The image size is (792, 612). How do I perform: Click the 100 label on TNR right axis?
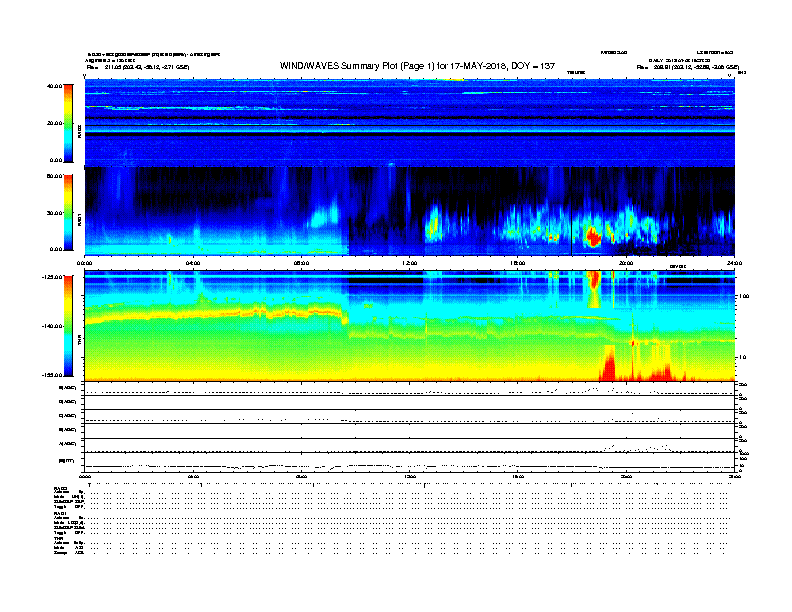pyautogui.click(x=743, y=296)
